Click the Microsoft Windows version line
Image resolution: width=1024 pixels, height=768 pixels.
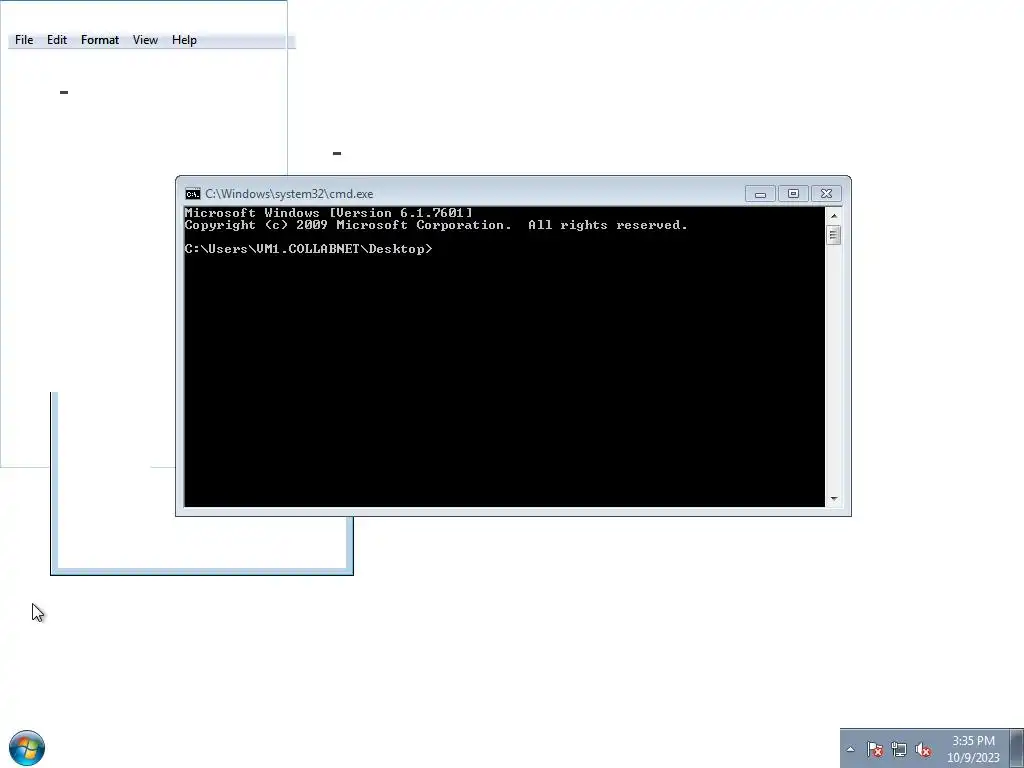pyautogui.click(x=328, y=213)
